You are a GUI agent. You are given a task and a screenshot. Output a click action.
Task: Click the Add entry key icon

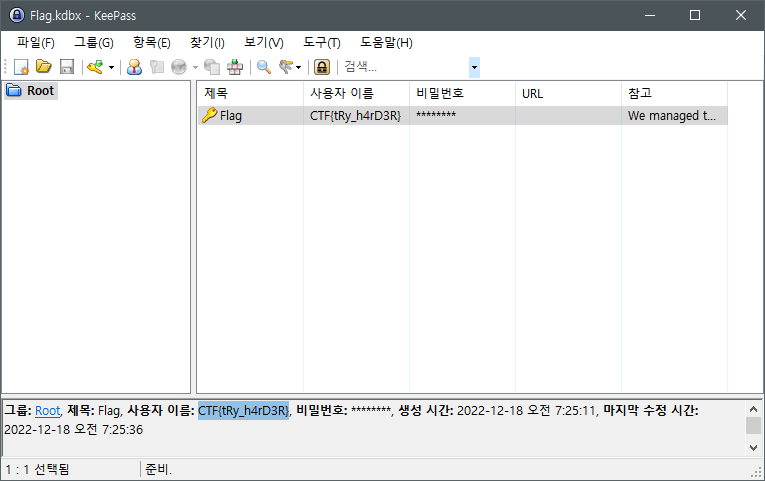pyautogui.click(x=95, y=67)
